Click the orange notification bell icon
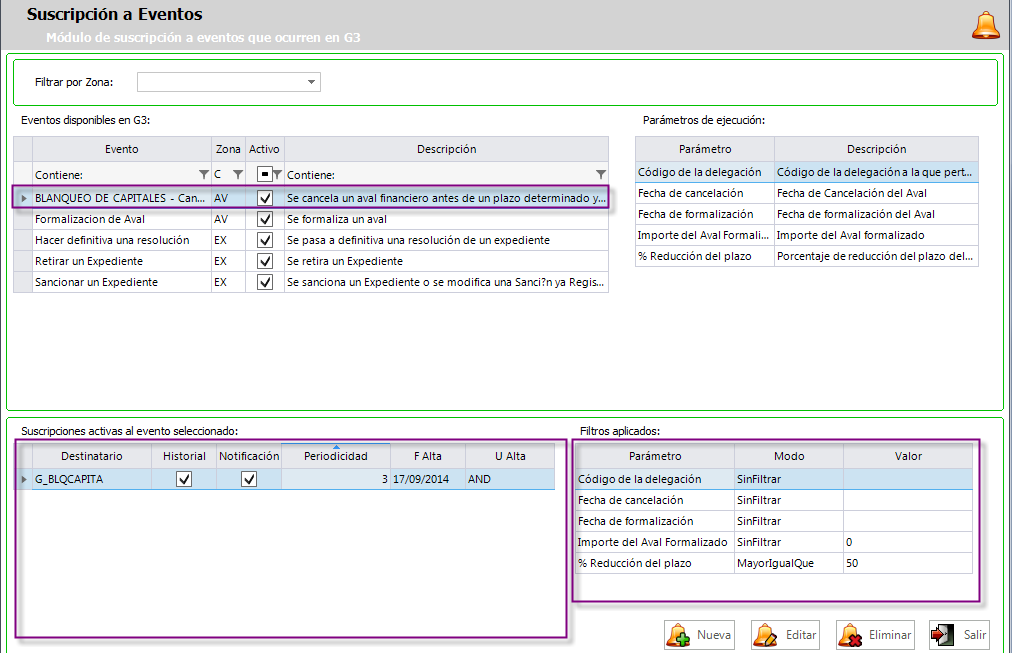 pos(985,25)
